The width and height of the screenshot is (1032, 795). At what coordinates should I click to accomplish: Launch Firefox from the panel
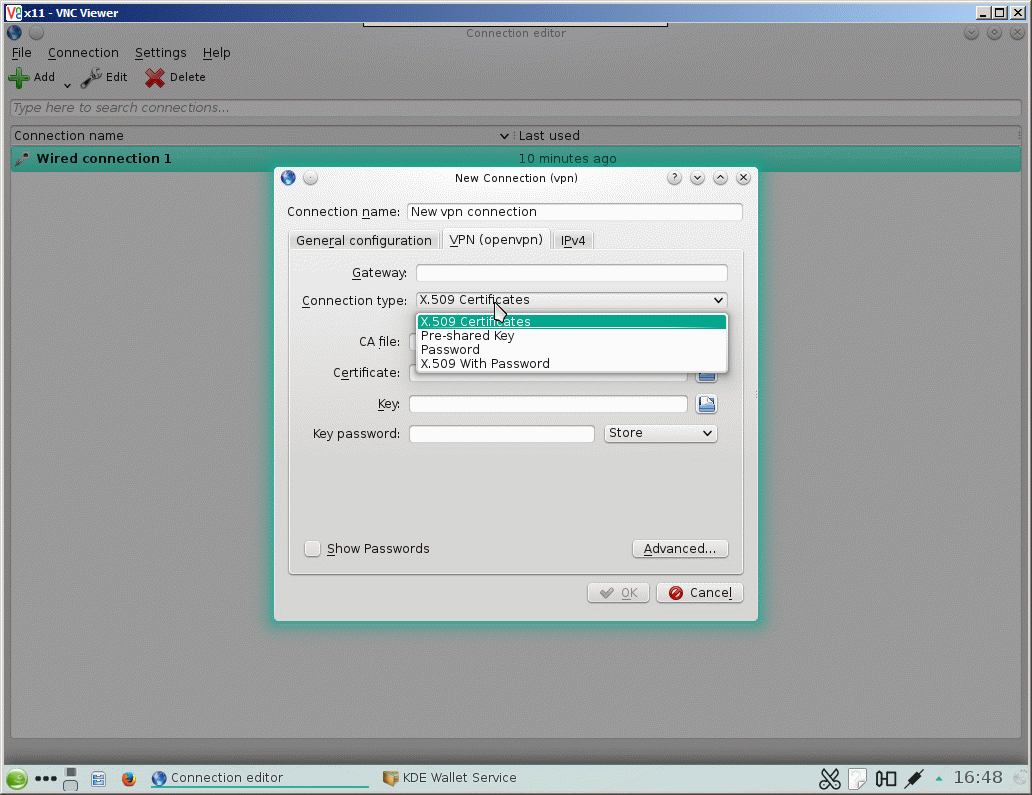129,779
